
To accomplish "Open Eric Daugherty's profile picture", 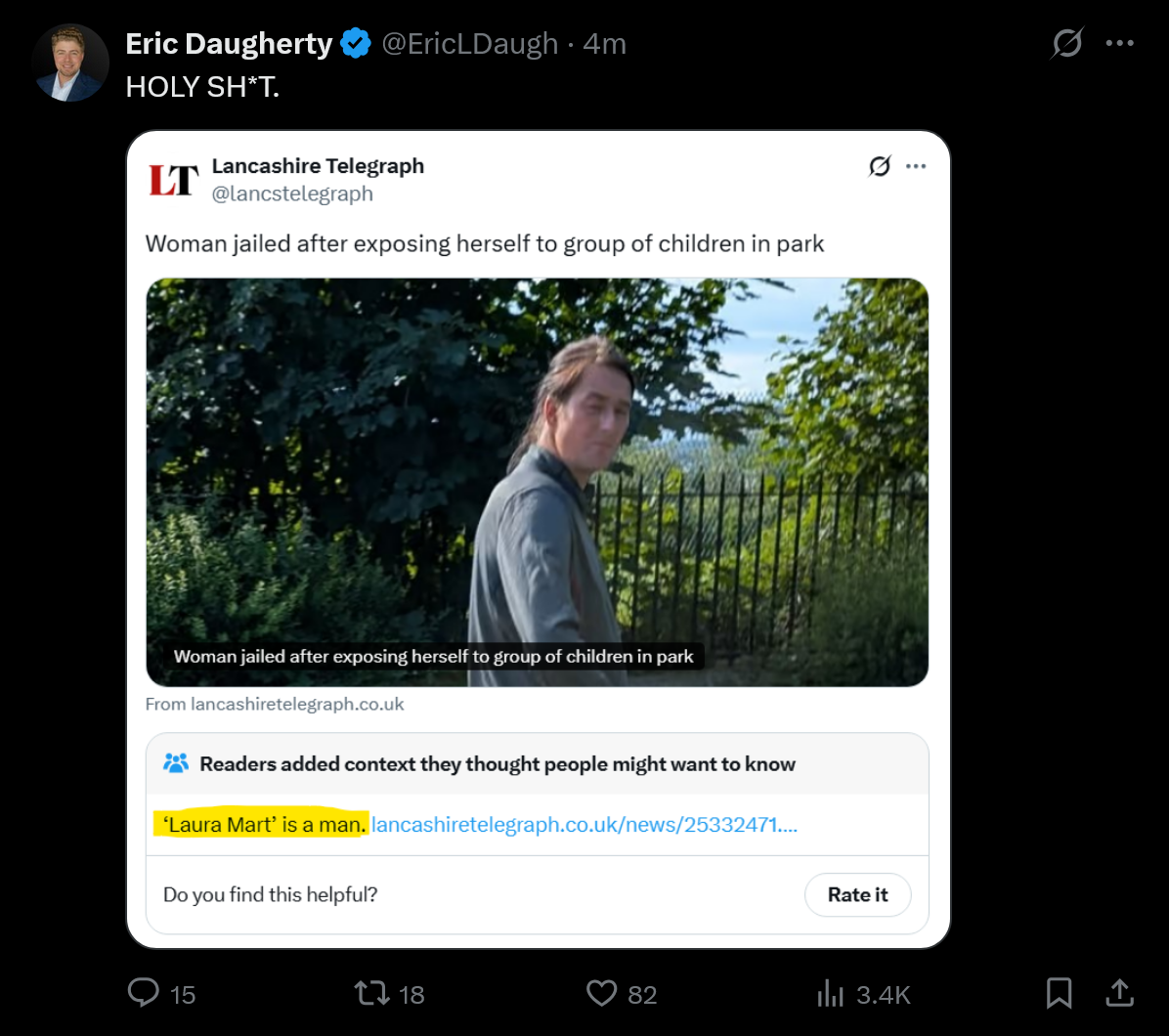I will point(70,63).
